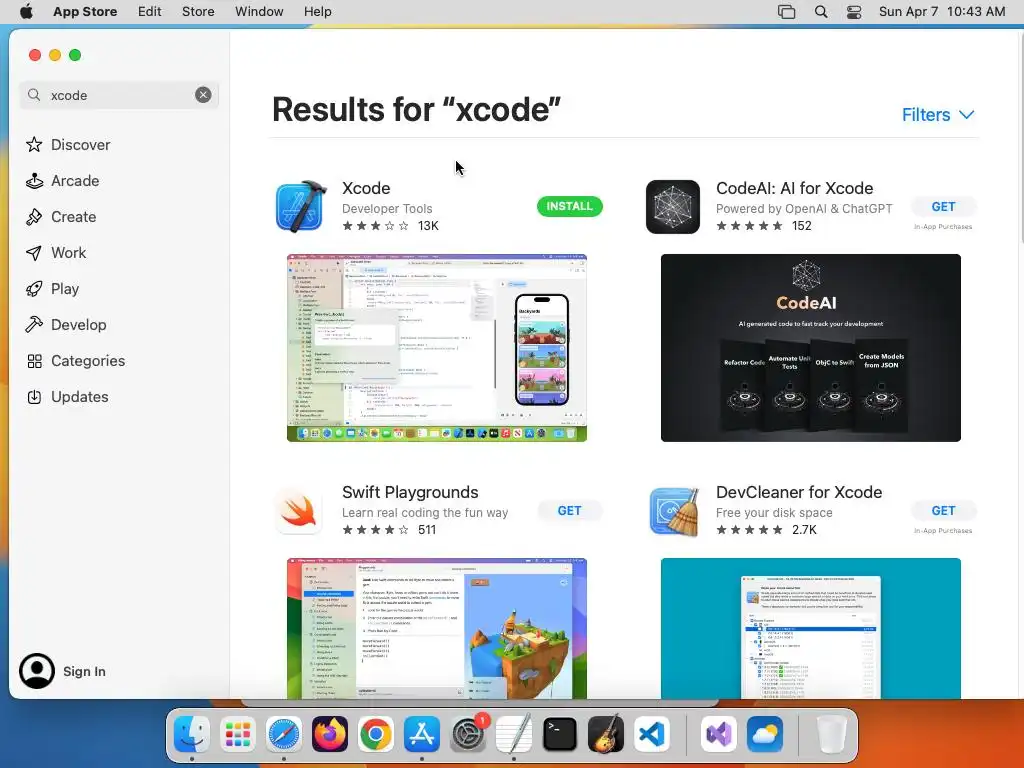Get the Swift Playgrounds app
This screenshot has width=1024, height=768.
(569, 511)
